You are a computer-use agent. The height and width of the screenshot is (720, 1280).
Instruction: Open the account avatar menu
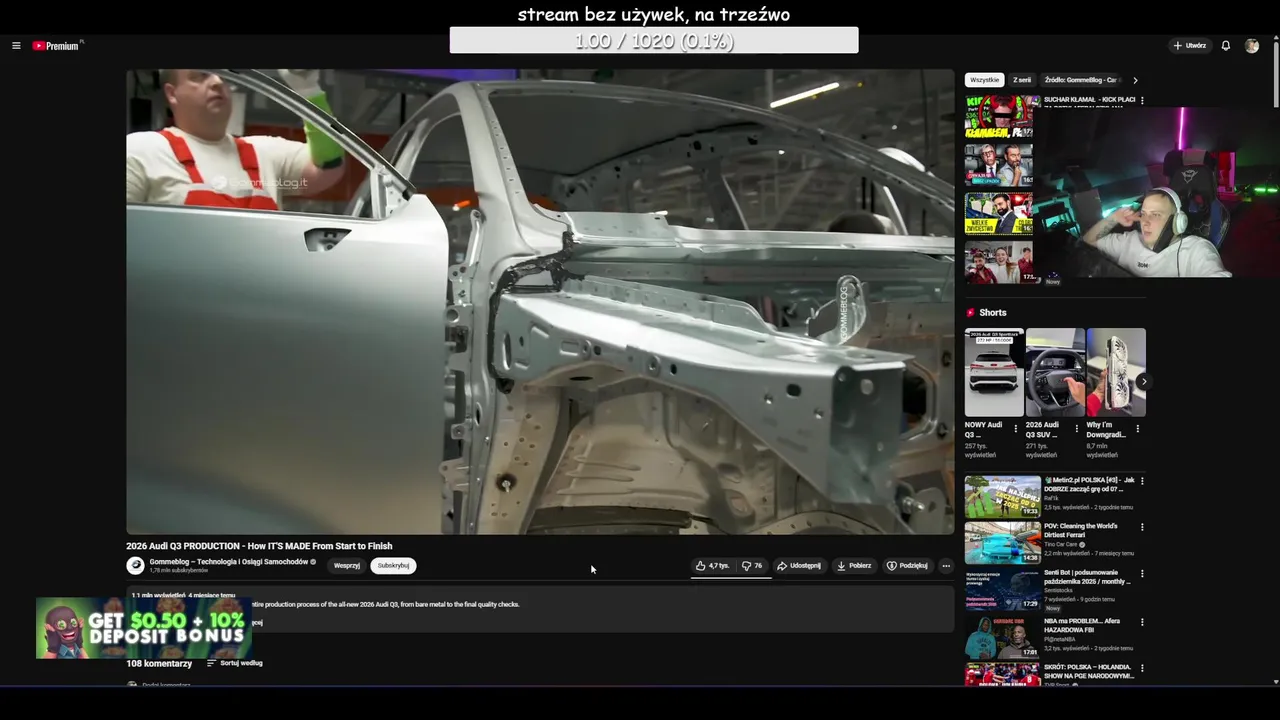pos(1252,46)
